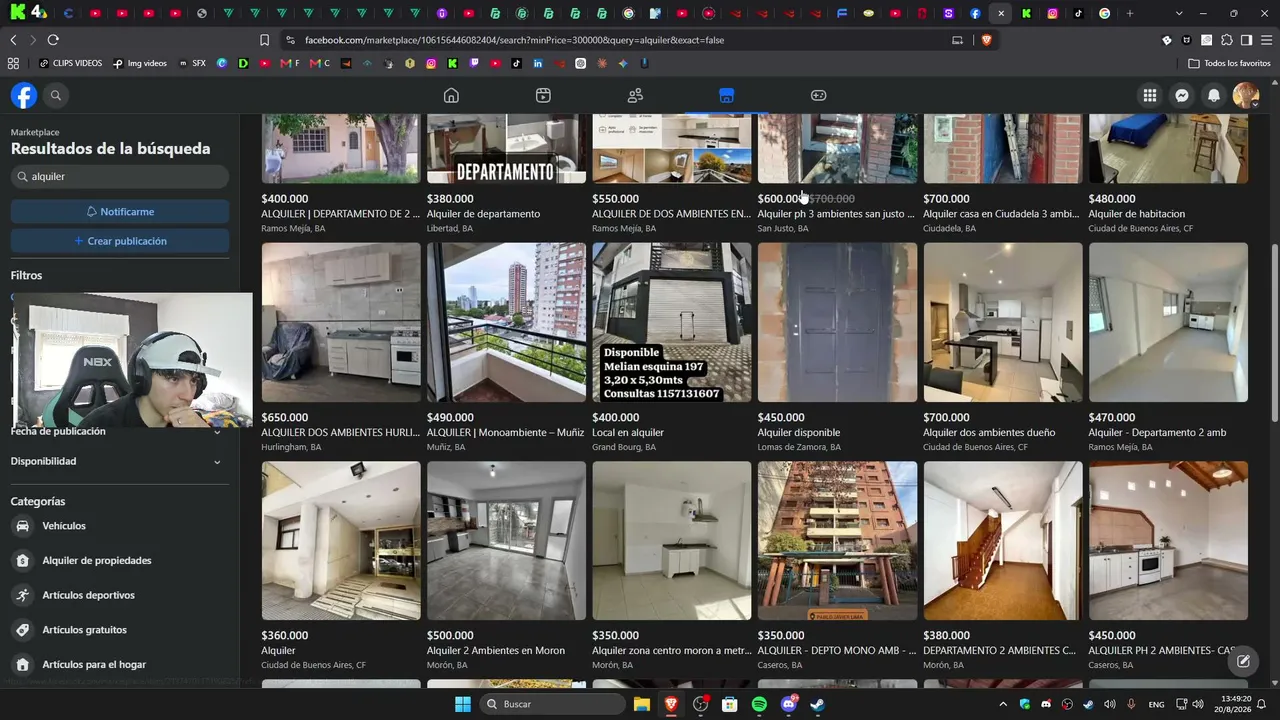The width and height of the screenshot is (1280, 720).
Task: Show hidden system tray icons
Action: click(x=1003, y=704)
